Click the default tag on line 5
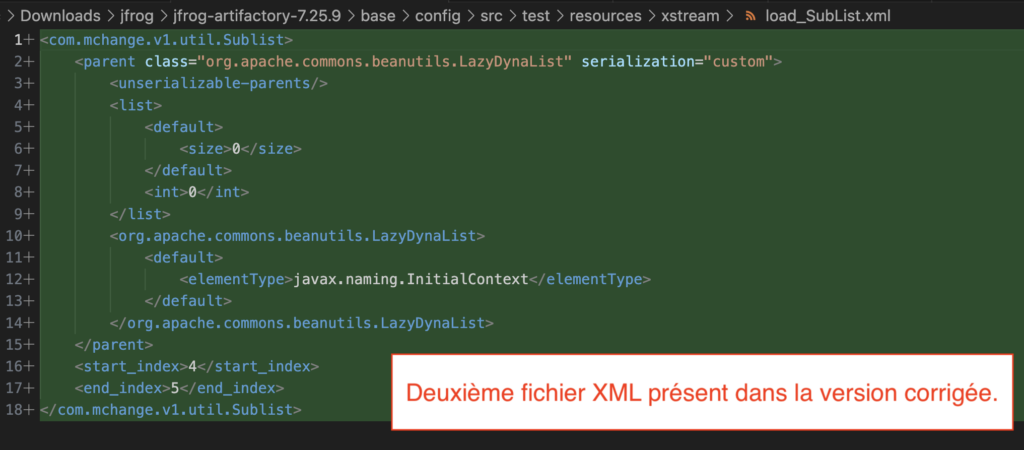The image size is (1024, 450). pyautogui.click(x=184, y=127)
